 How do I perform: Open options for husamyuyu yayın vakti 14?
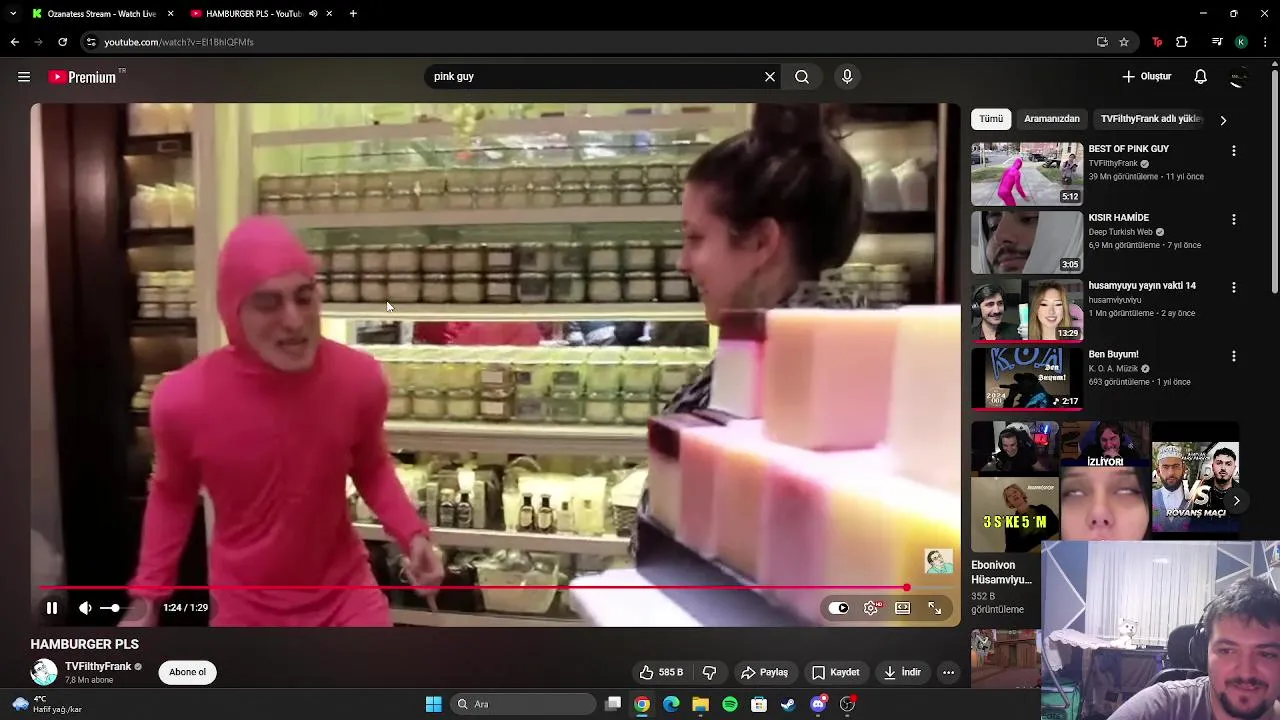click(x=1234, y=287)
